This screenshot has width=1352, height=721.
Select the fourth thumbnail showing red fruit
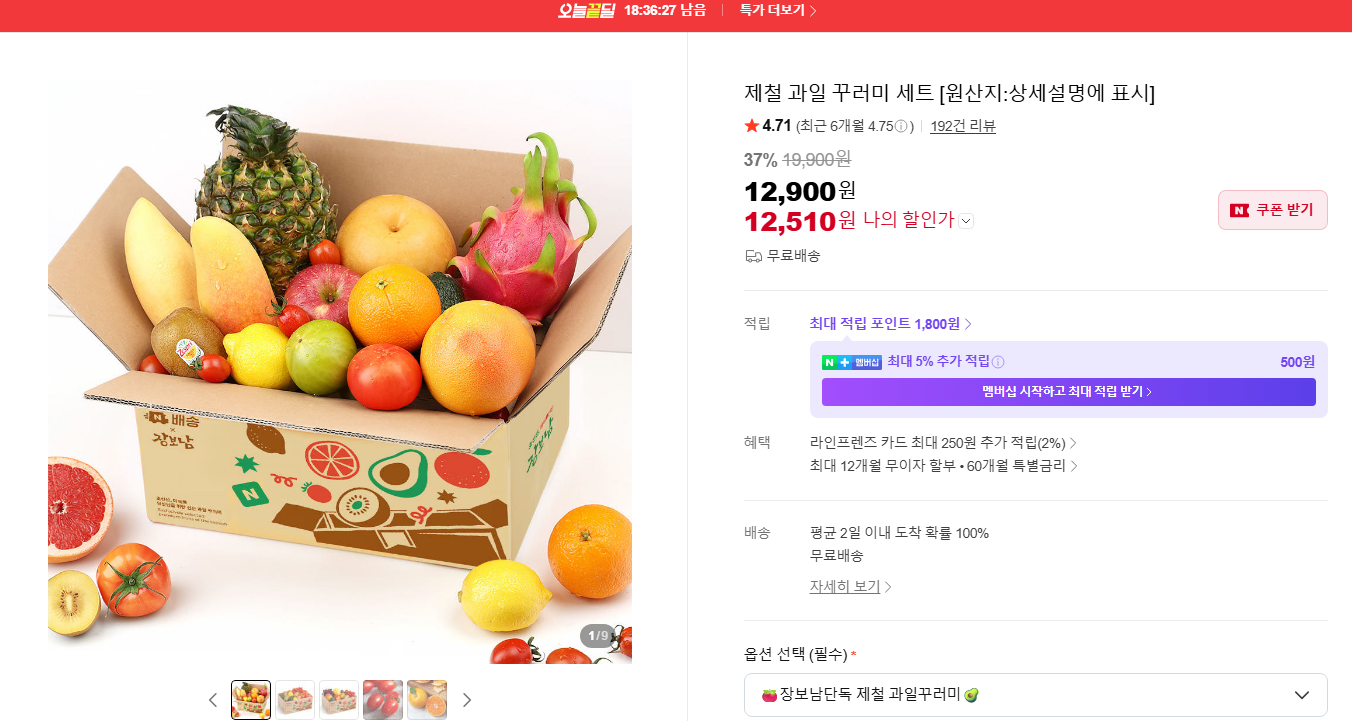[x=383, y=700]
